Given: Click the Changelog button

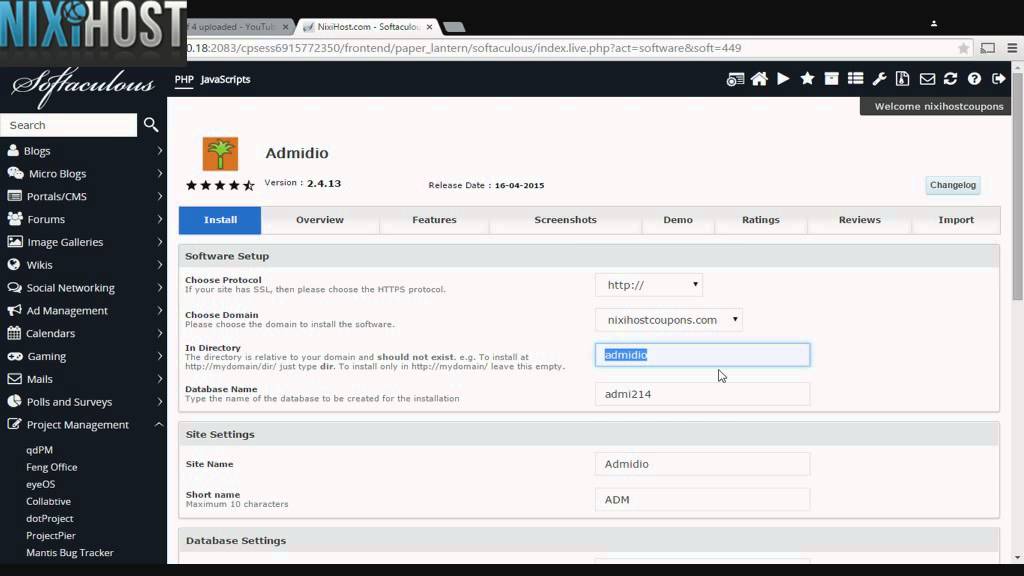Looking at the screenshot, I should pos(953,185).
